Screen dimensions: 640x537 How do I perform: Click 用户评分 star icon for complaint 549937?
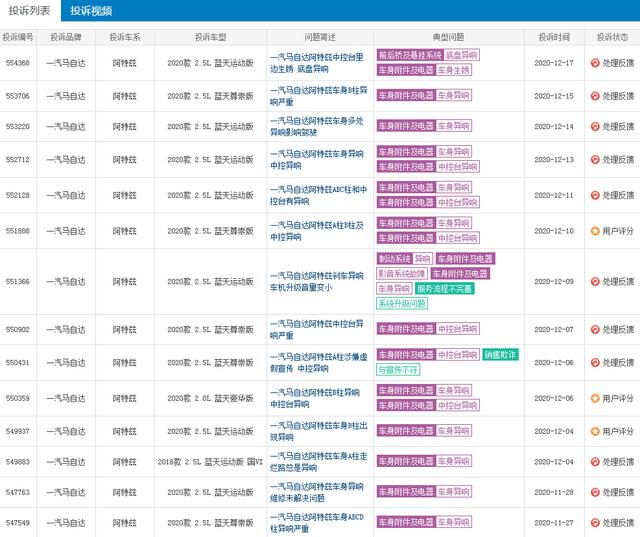[x=595, y=431]
